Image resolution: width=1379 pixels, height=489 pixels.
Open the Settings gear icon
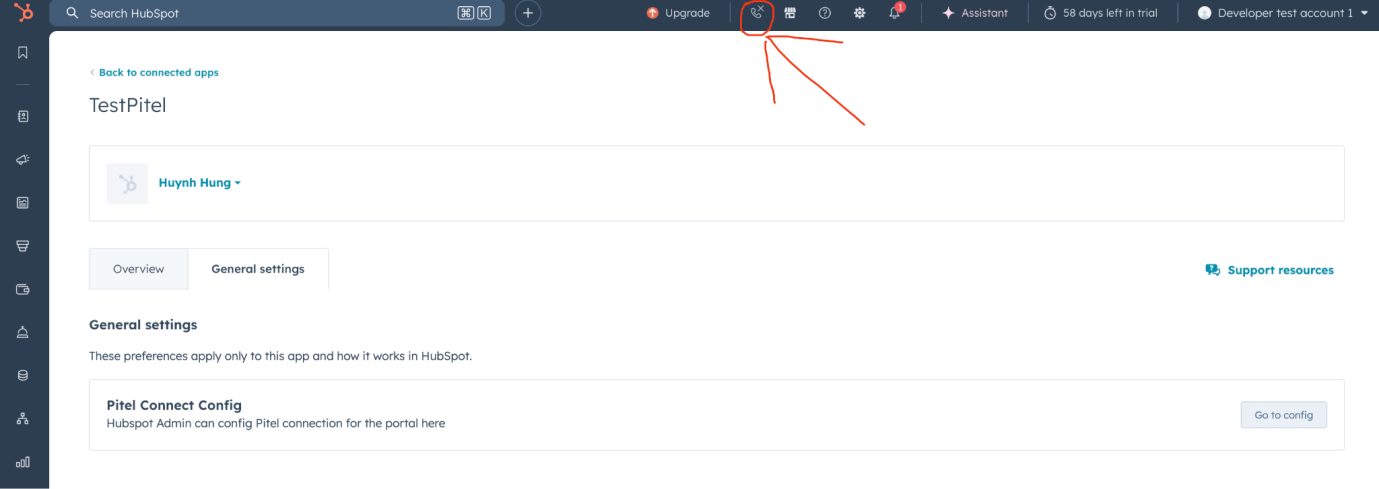(859, 13)
